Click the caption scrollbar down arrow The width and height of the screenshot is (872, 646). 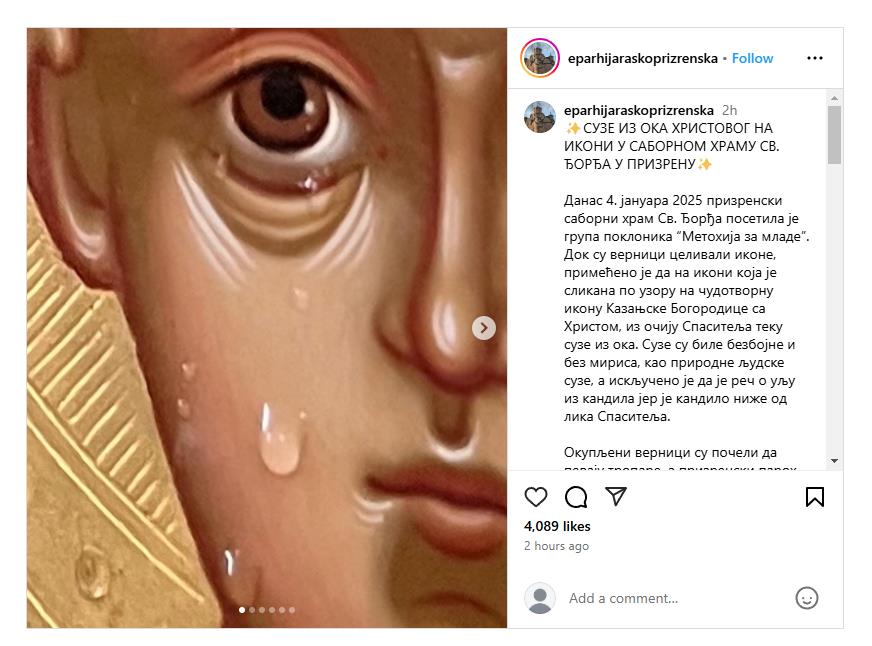coord(834,461)
